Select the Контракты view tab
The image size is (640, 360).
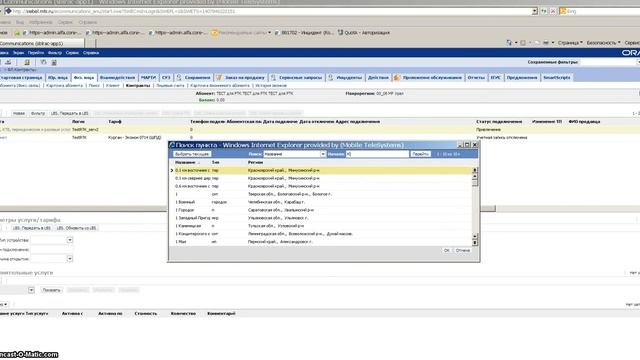(138, 85)
